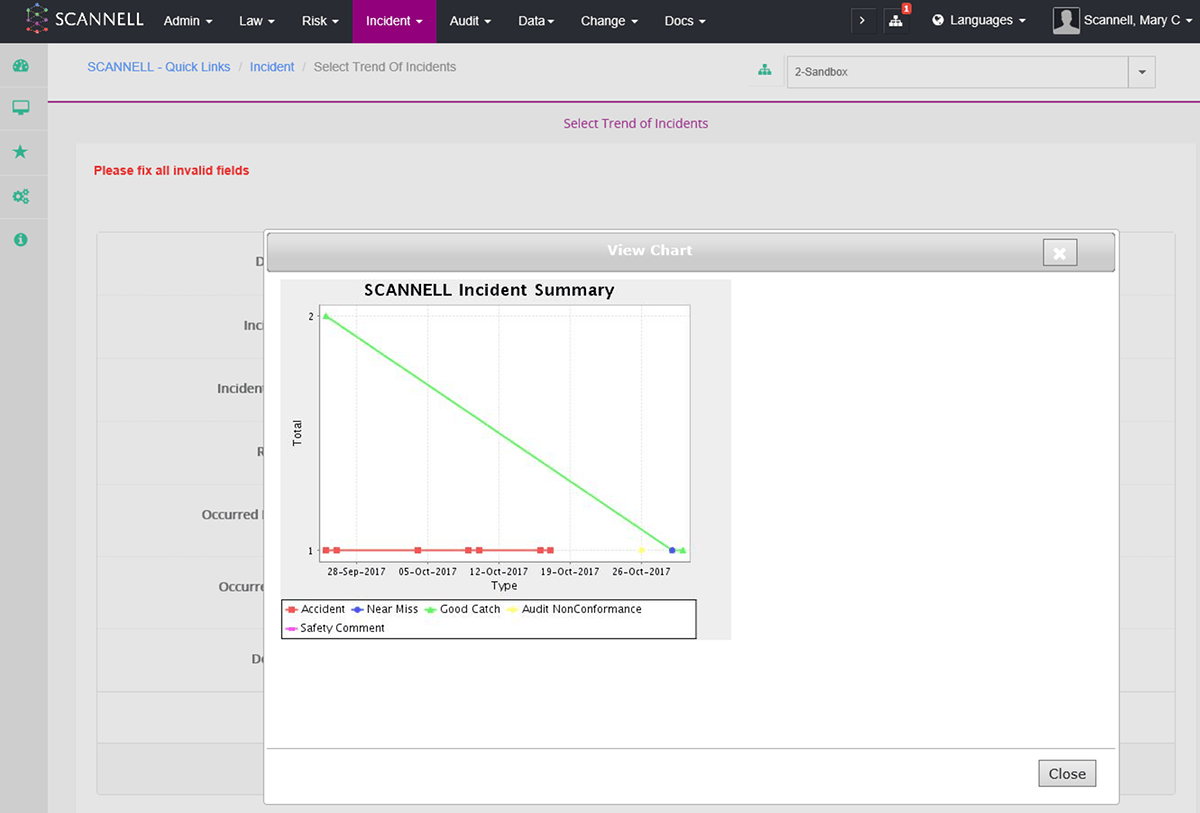Screen dimensions: 1200x813
Task: Click the arrow button of the 2-Sandbox selector
Action: [x=1142, y=72]
